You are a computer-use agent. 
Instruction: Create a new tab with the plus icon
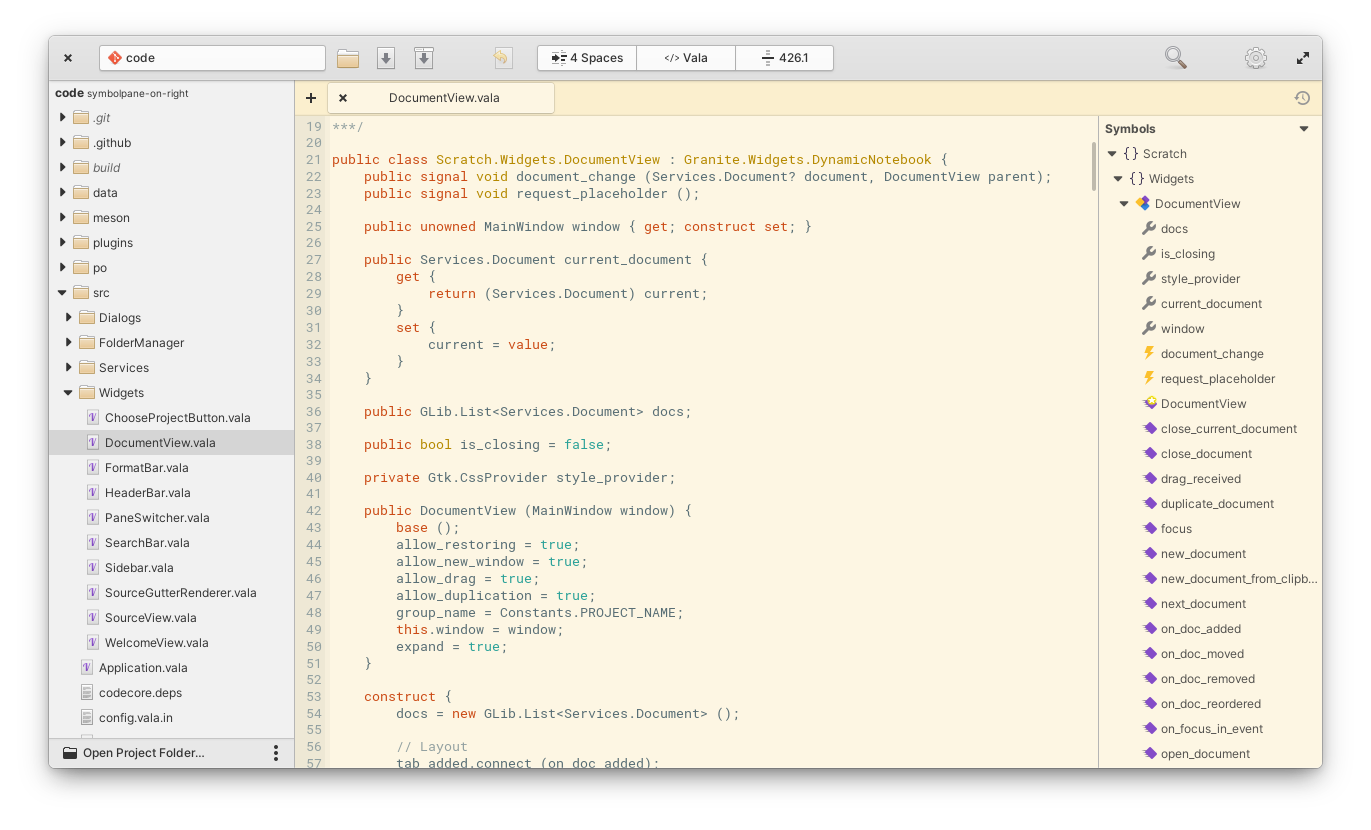click(x=310, y=97)
